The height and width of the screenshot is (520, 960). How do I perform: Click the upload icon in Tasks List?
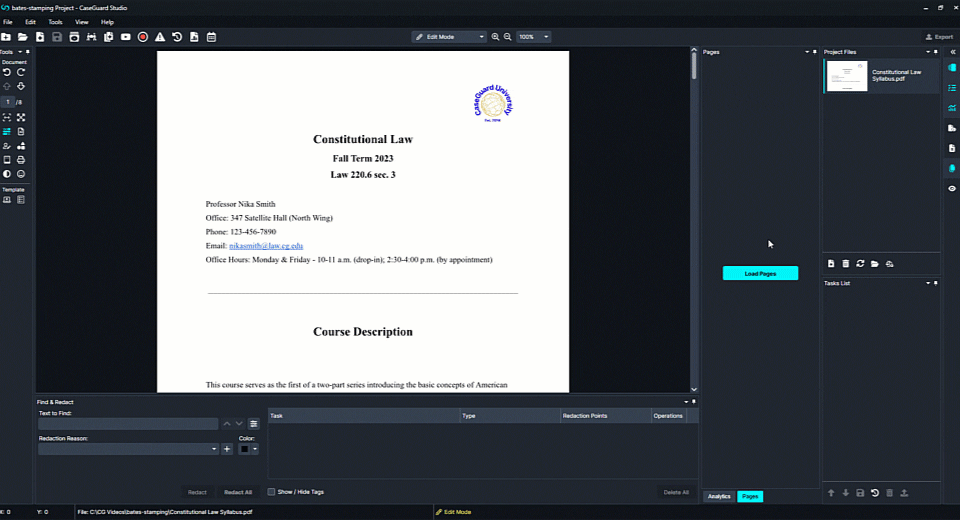click(904, 492)
